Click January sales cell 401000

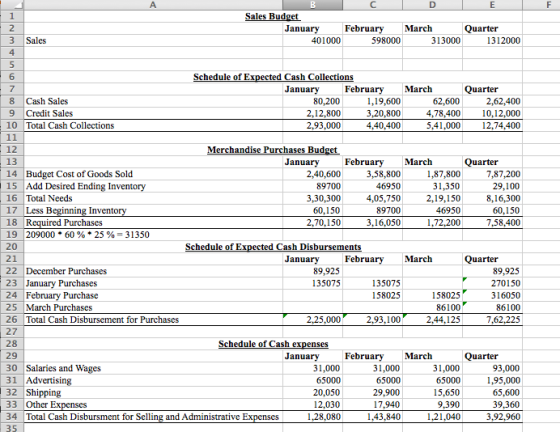(x=312, y=41)
